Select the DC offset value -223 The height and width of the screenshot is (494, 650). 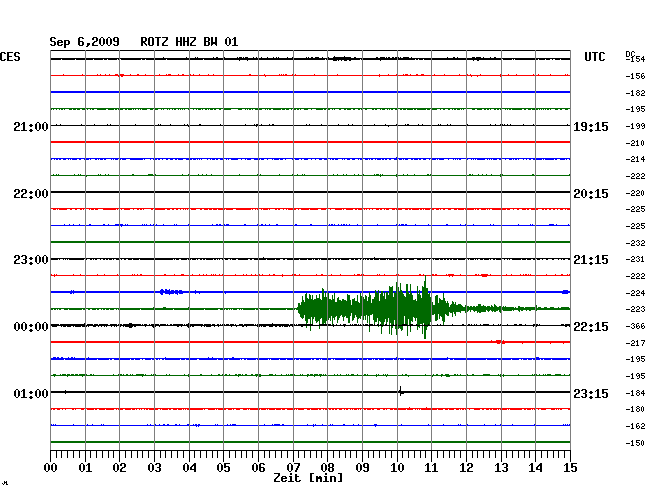point(635,309)
